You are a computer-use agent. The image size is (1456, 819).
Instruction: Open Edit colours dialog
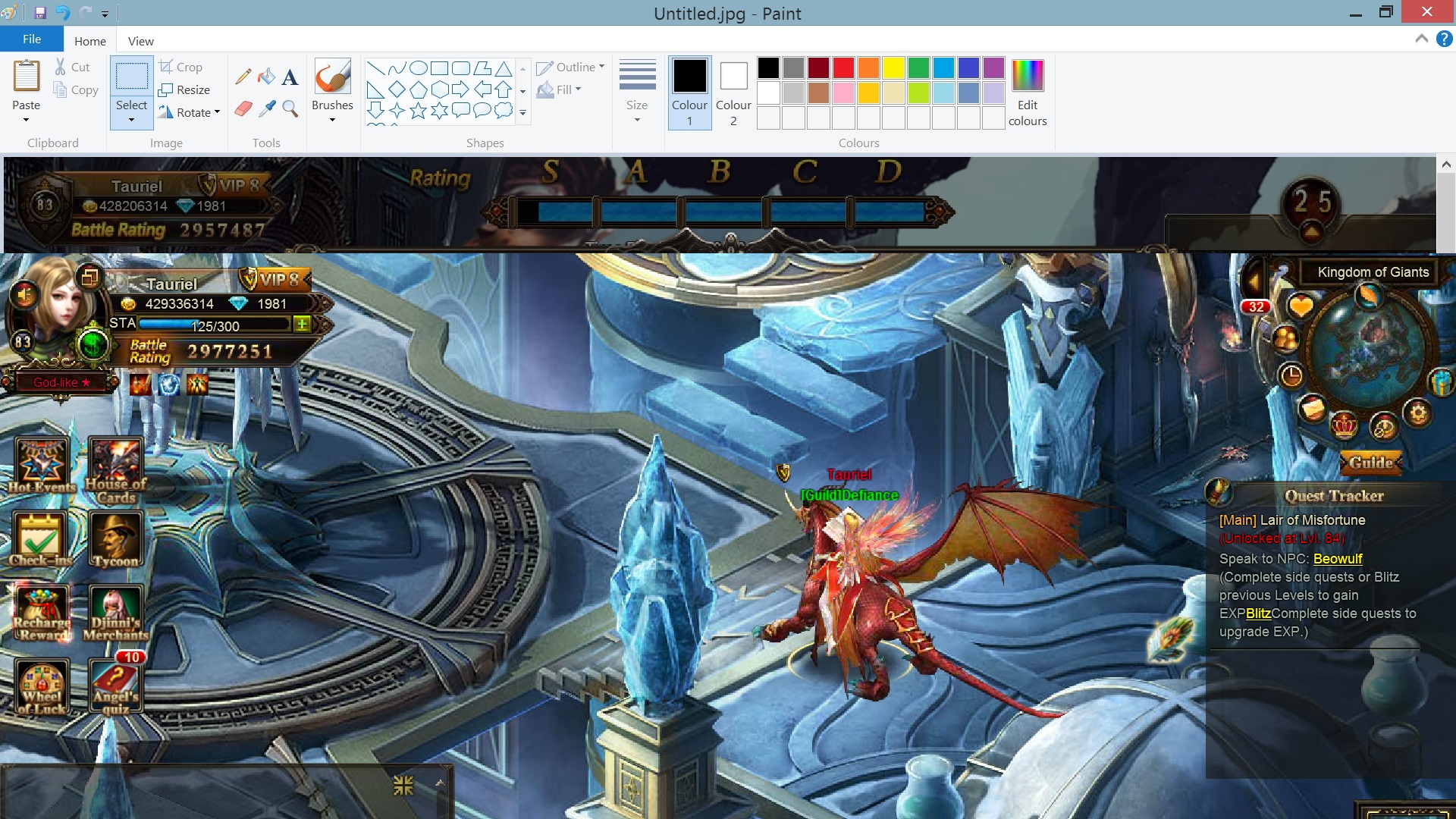point(1027,92)
